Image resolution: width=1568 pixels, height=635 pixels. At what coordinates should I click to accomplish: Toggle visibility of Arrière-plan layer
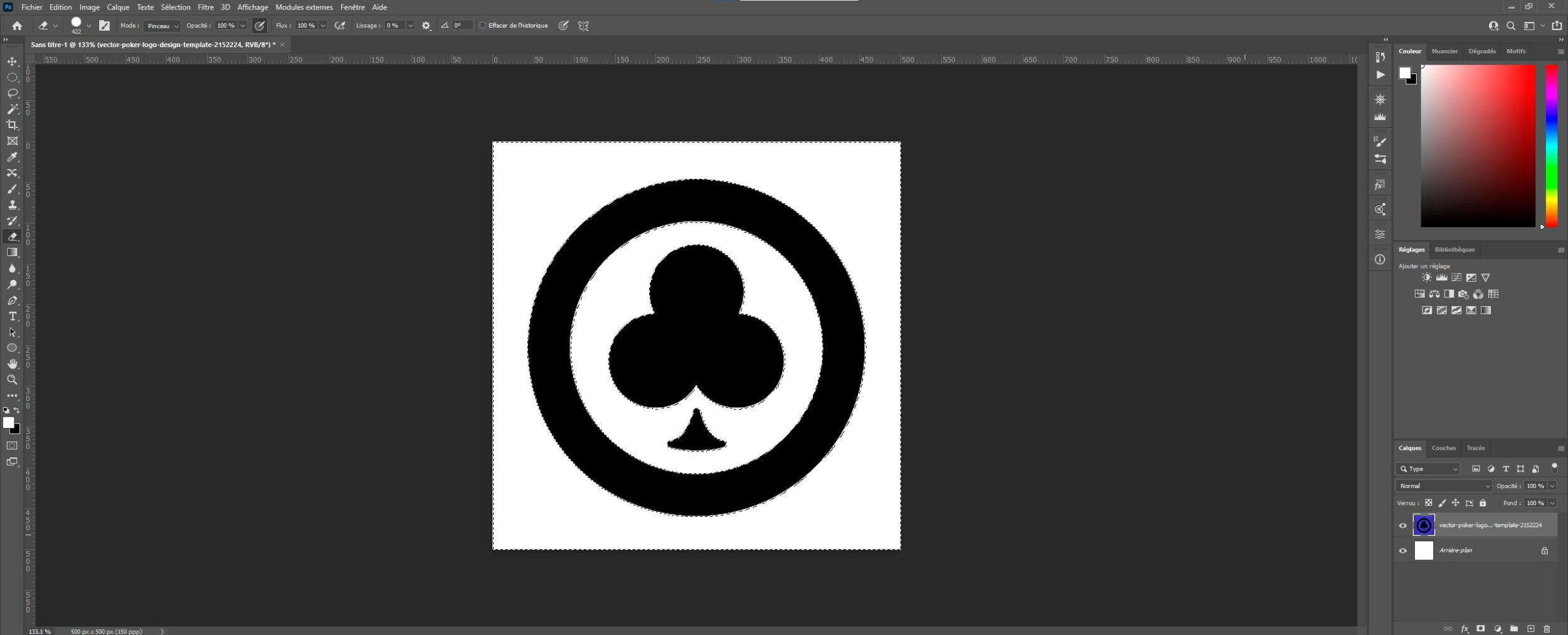(1403, 551)
